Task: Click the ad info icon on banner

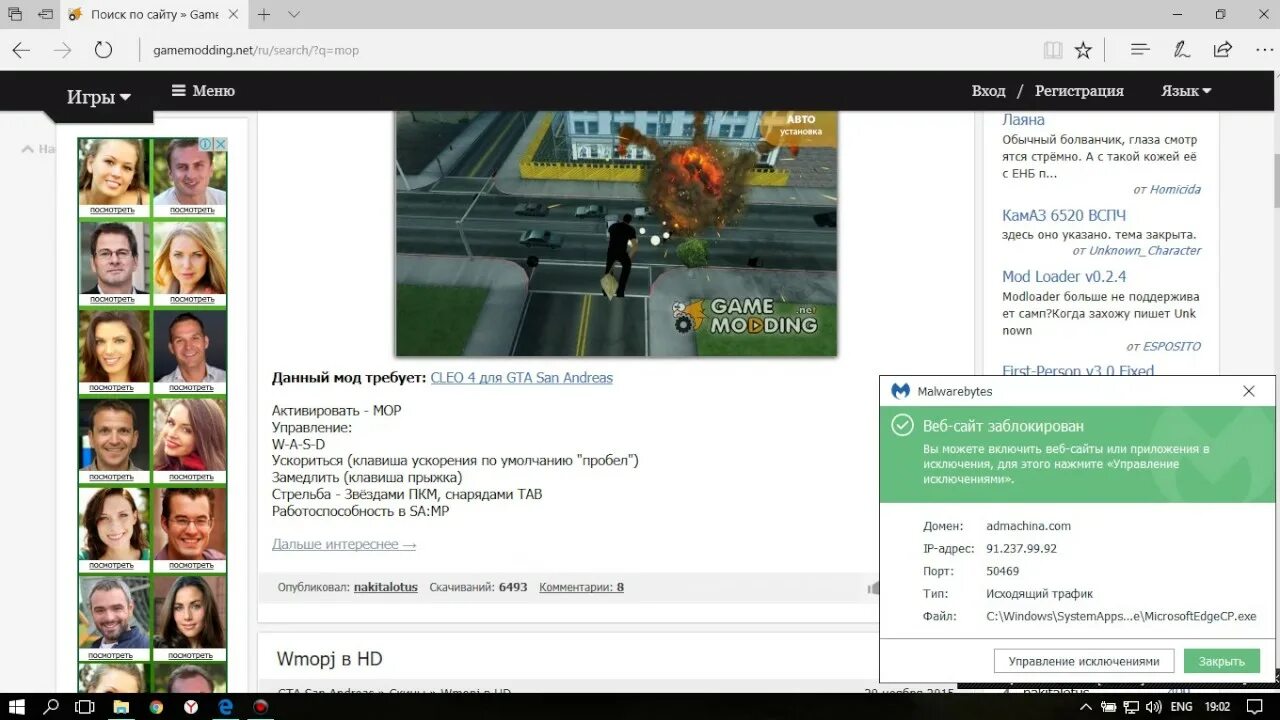Action: point(206,144)
